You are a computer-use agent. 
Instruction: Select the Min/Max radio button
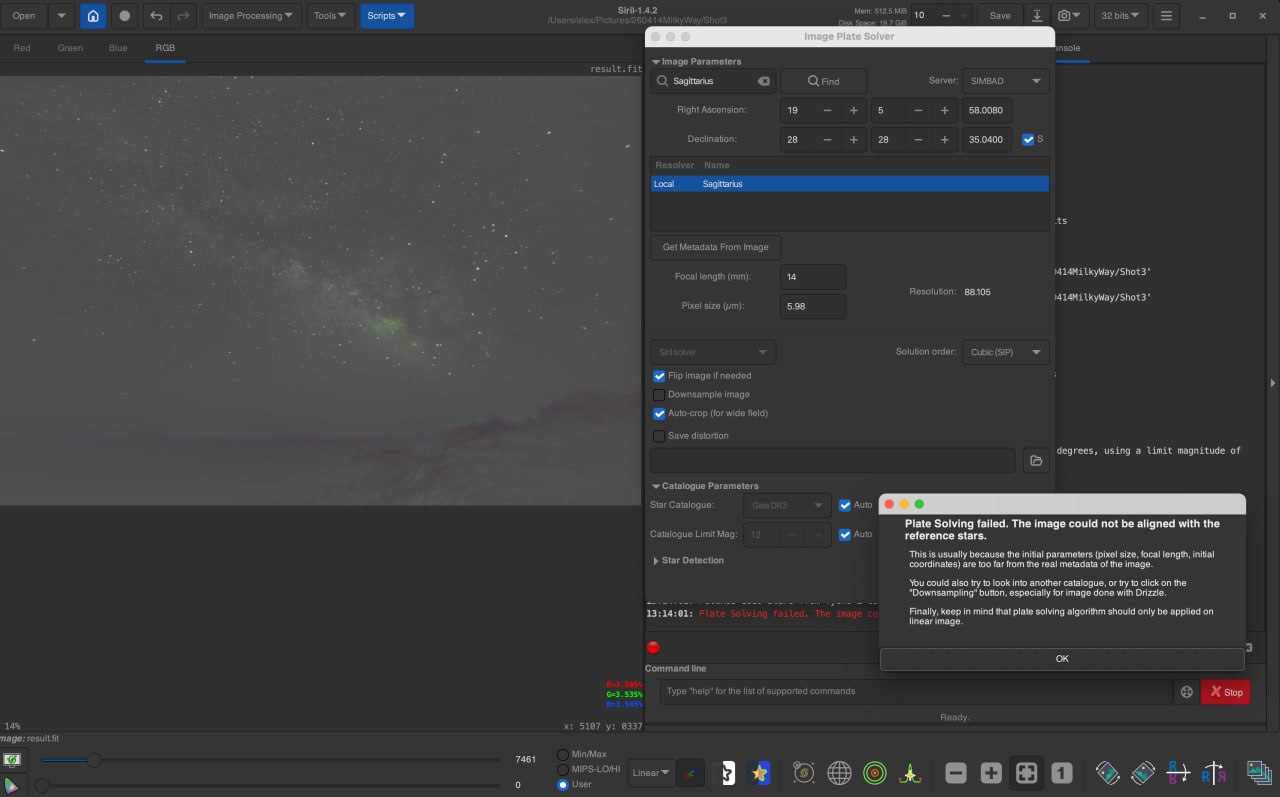[563, 754]
